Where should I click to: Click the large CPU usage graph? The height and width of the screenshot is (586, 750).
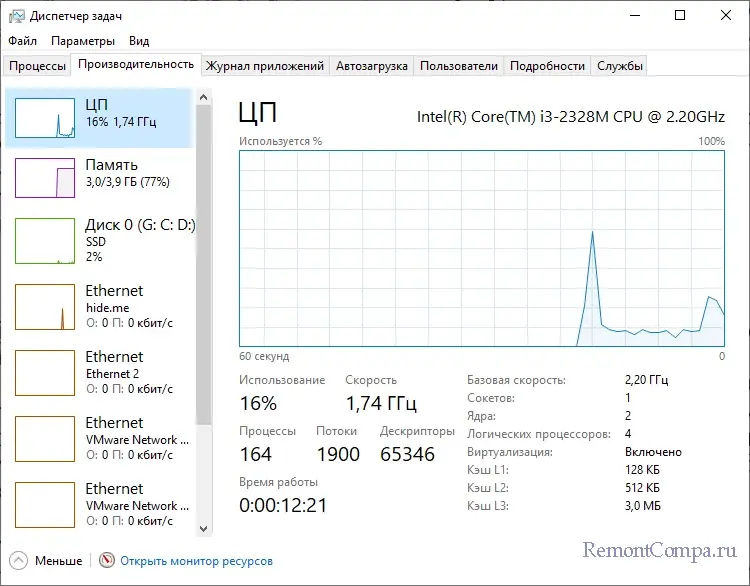tap(481, 248)
